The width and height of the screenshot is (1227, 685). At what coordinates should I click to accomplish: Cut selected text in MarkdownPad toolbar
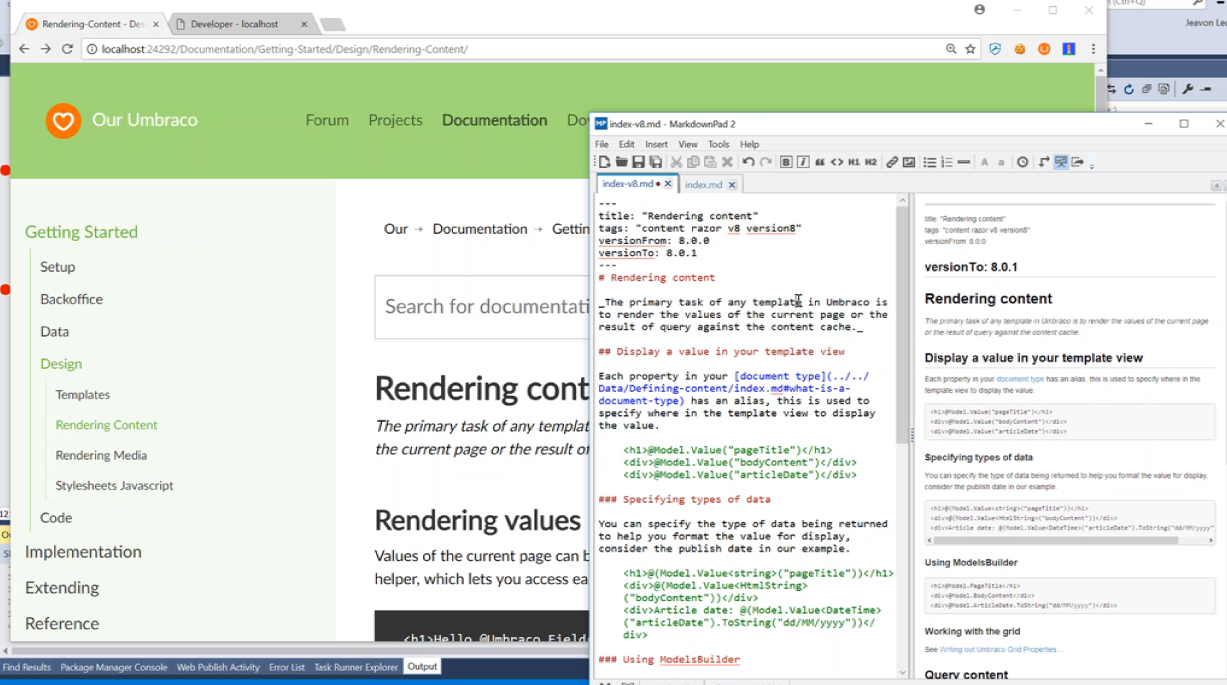pyautogui.click(x=676, y=162)
